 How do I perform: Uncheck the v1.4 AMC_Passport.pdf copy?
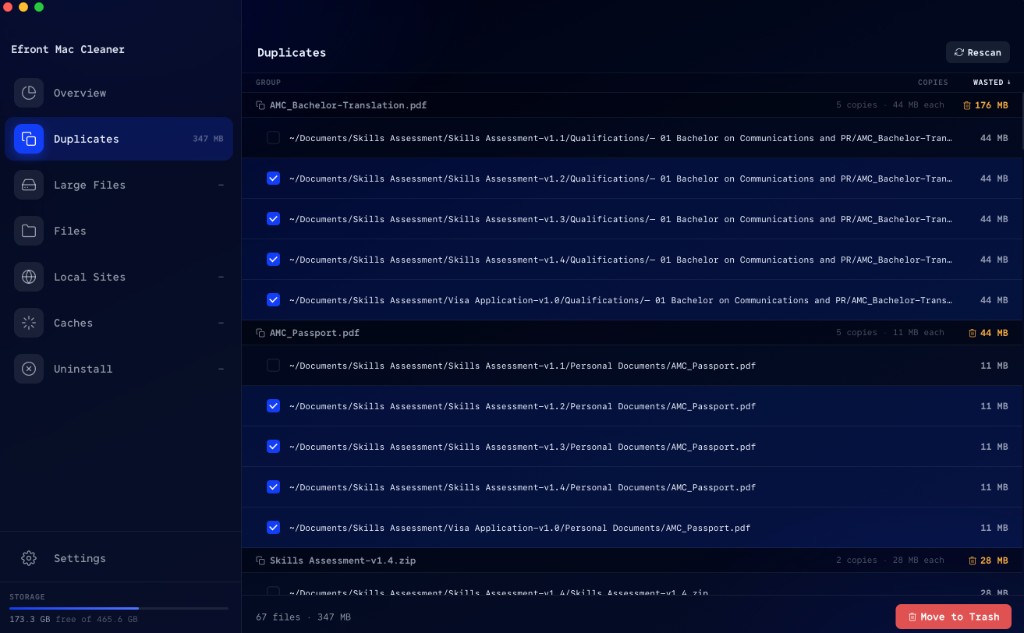273,487
